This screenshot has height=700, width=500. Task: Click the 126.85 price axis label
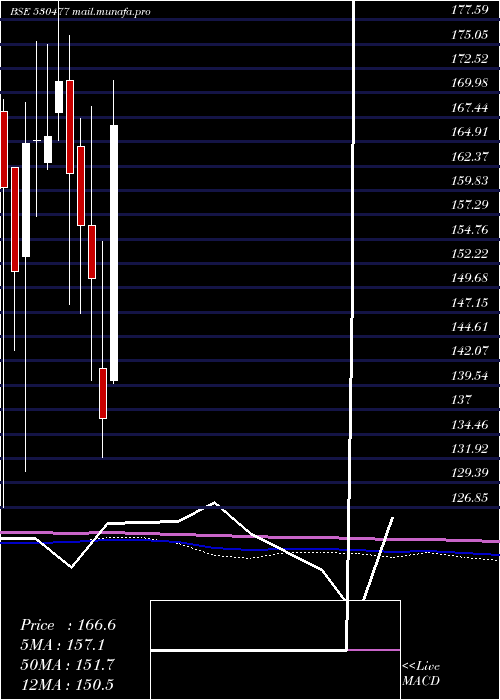pyautogui.click(x=470, y=498)
